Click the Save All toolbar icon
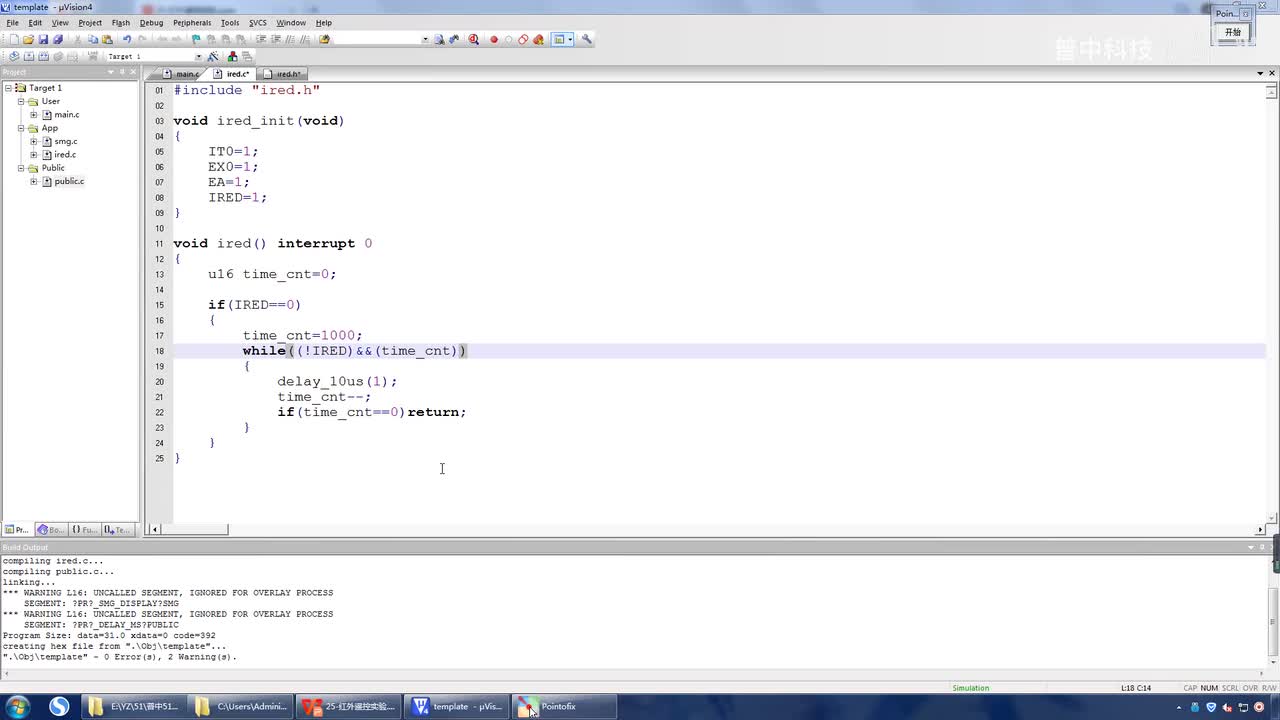This screenshot has height=720, width=1280. (x=58, y=40)
